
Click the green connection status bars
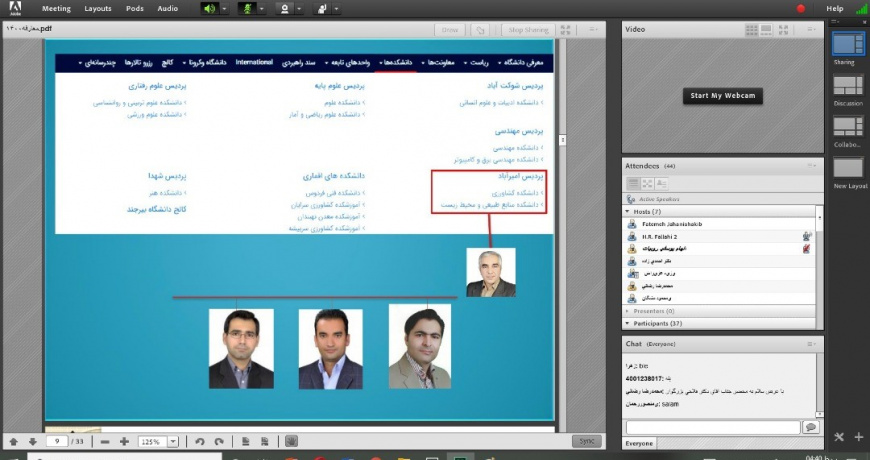[861, 8]
